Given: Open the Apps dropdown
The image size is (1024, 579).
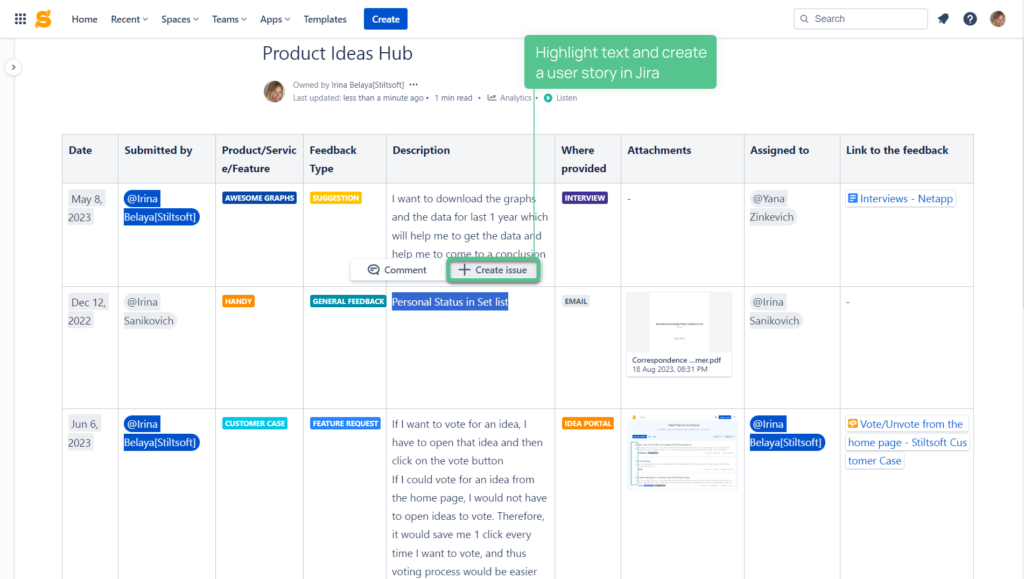Looking at the screenshot, I should [274, 18].
